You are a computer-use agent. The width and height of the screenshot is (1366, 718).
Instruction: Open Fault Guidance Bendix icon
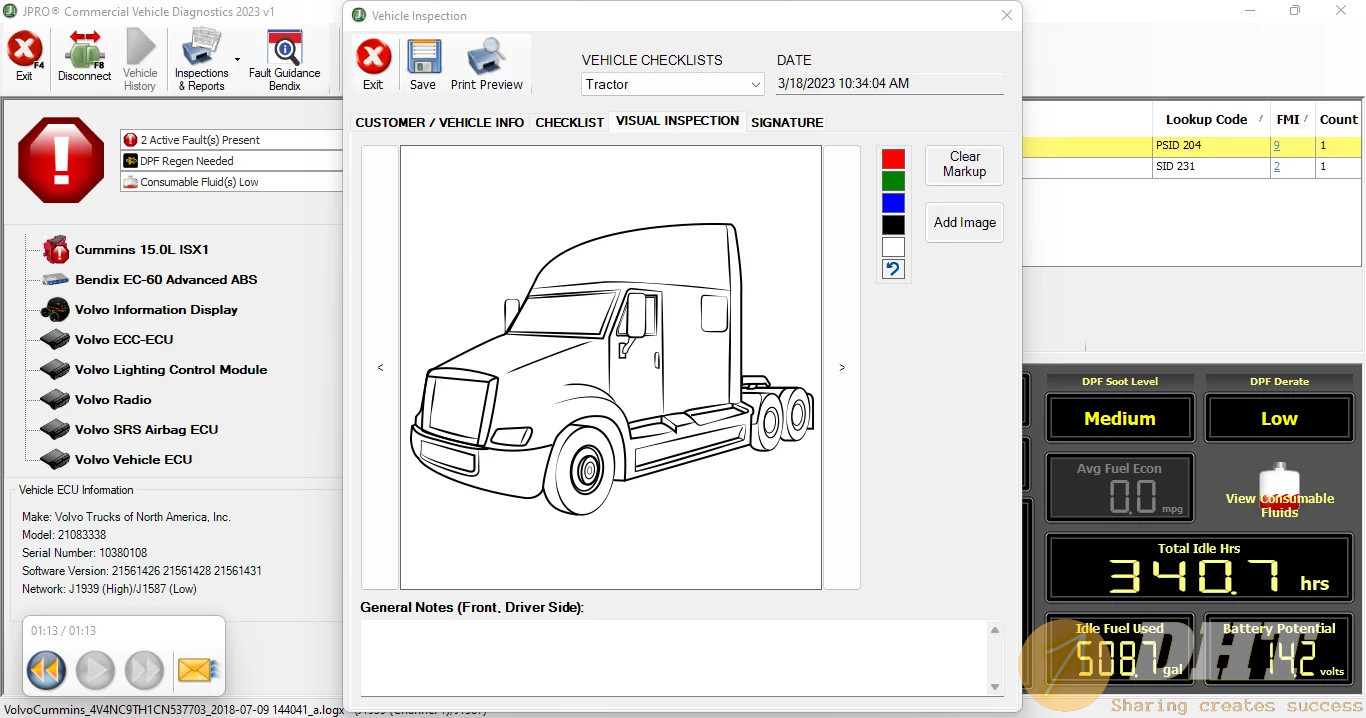[x=284, y=50]
